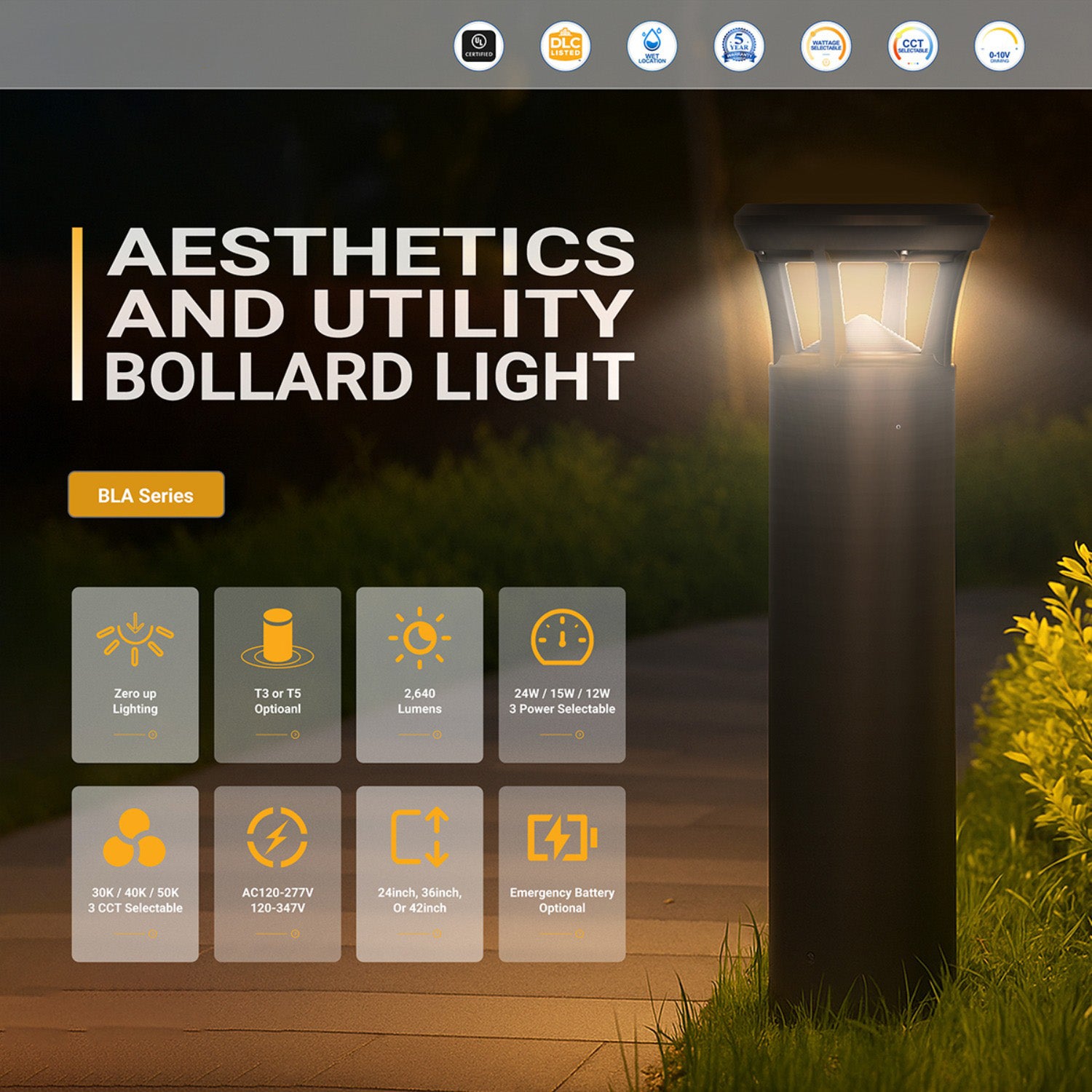
Task: Click the emergency battery icon
Action: point(562,837)
